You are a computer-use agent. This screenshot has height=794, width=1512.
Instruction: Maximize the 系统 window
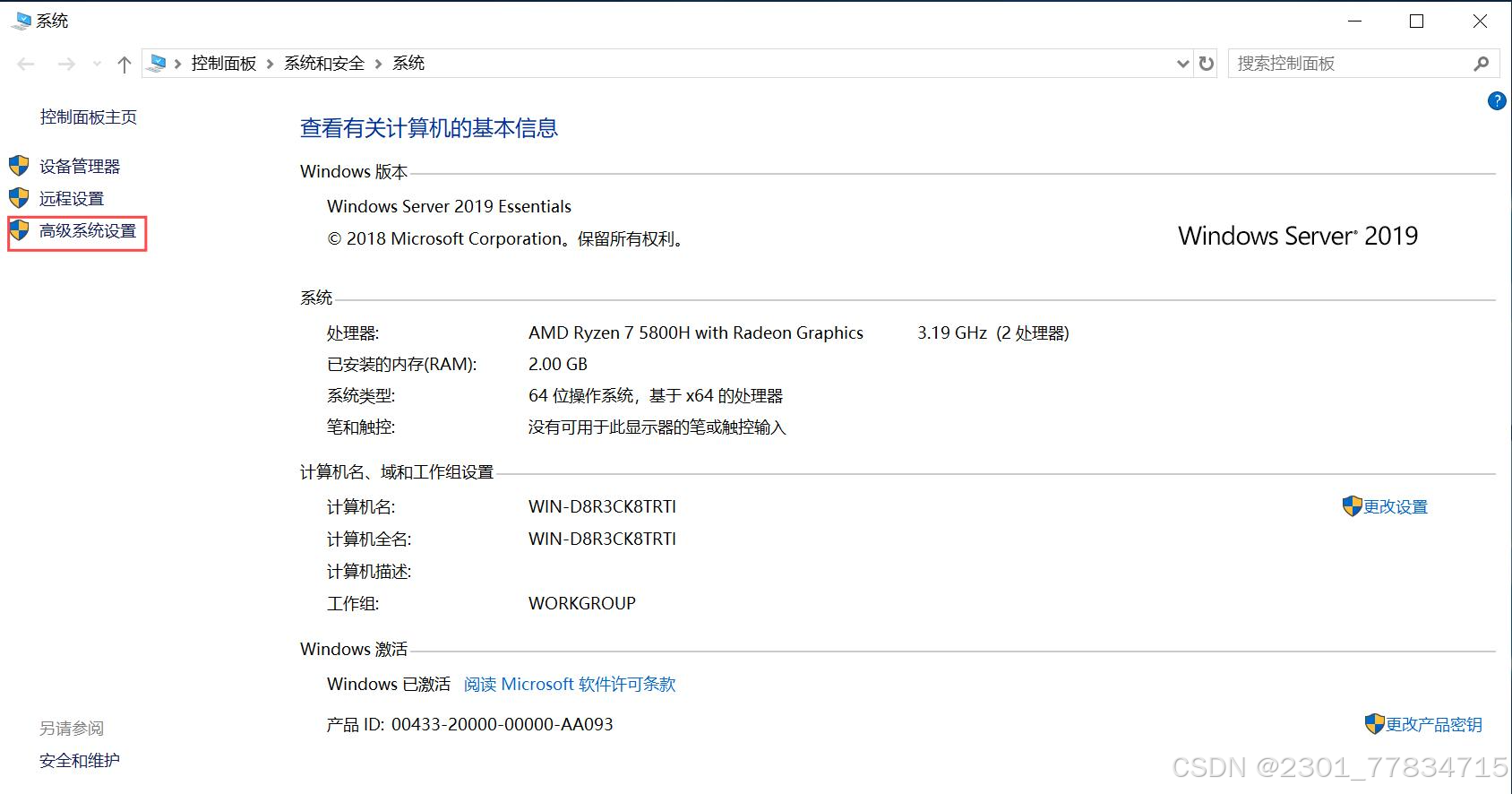point(1417,21)
